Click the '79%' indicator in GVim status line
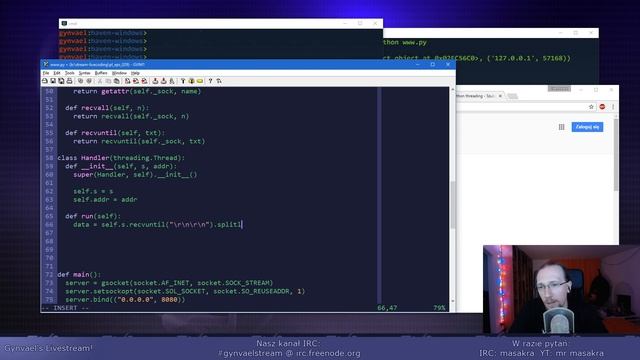The width and height of the screenshot is (640, 360). 439,308
